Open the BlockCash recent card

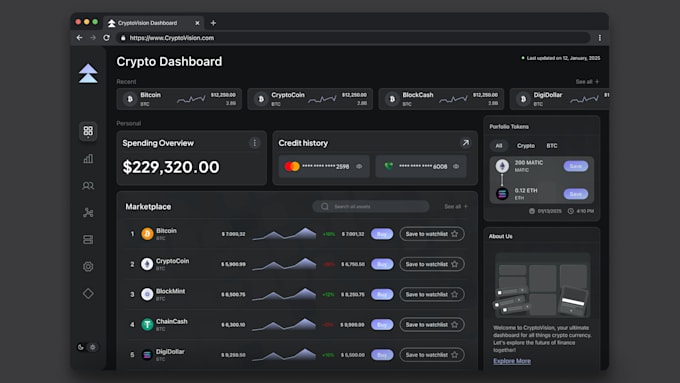click(x=441, y=99)
